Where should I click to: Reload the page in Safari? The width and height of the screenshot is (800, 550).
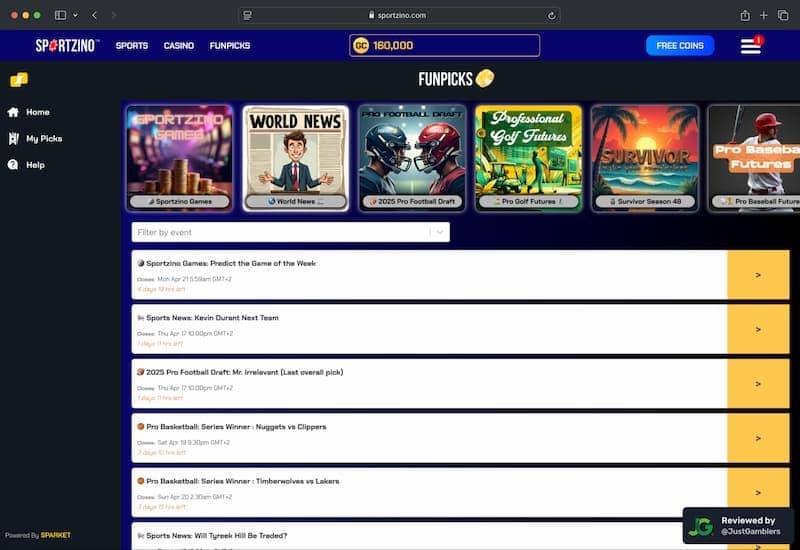click(552, 15)
